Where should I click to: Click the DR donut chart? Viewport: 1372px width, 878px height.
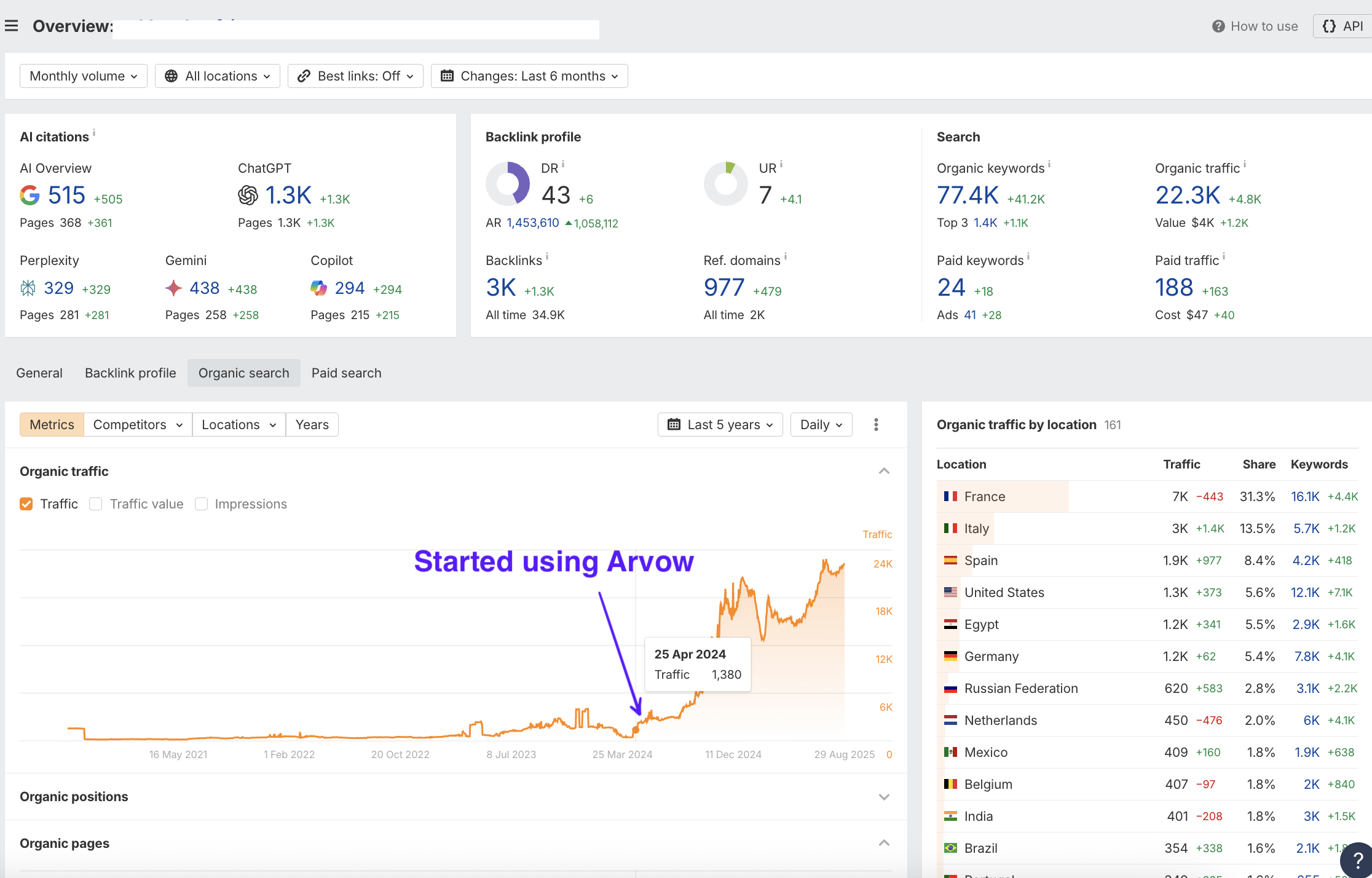tap(508, 184)
